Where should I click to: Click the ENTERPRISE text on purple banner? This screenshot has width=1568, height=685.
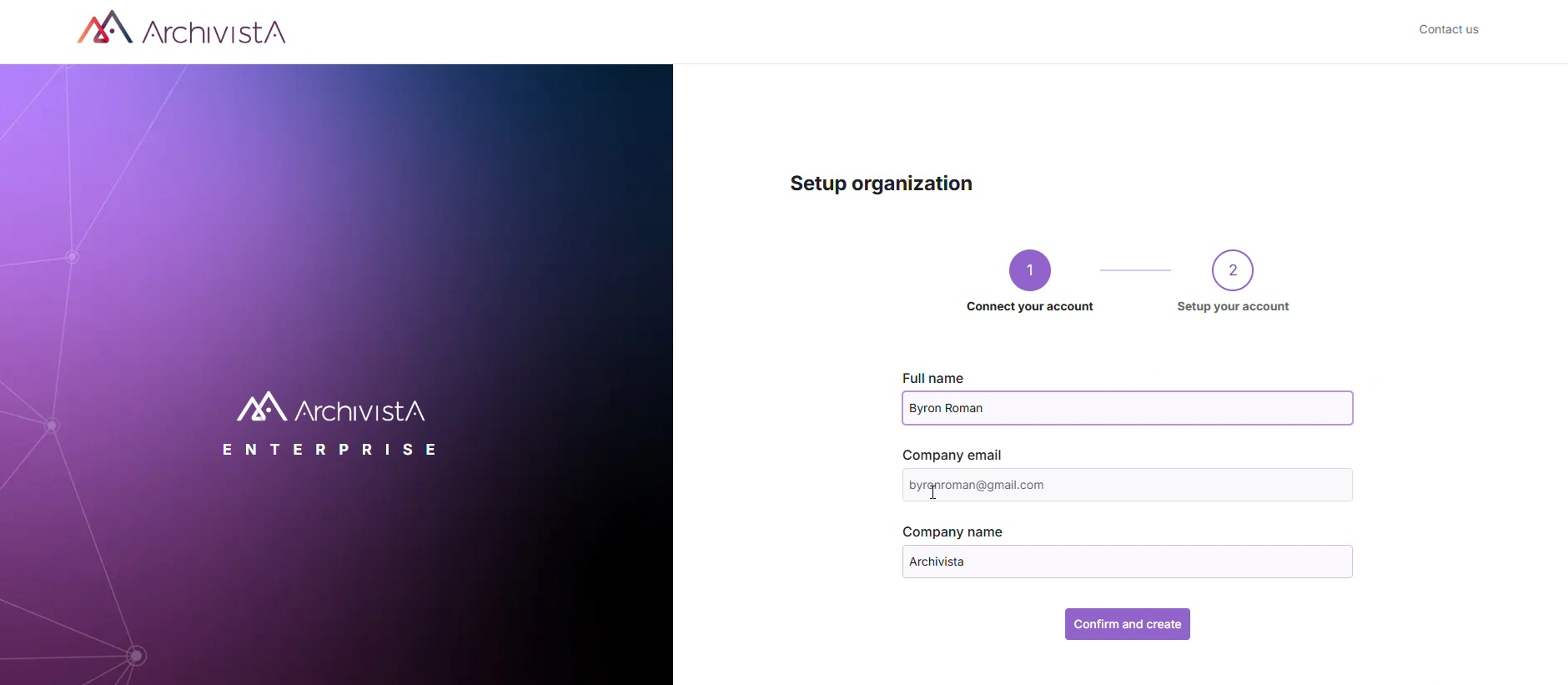point(330,450)
